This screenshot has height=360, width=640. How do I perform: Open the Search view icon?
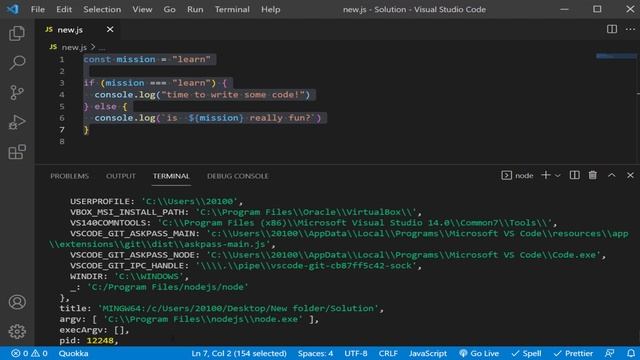pos(17,63)
